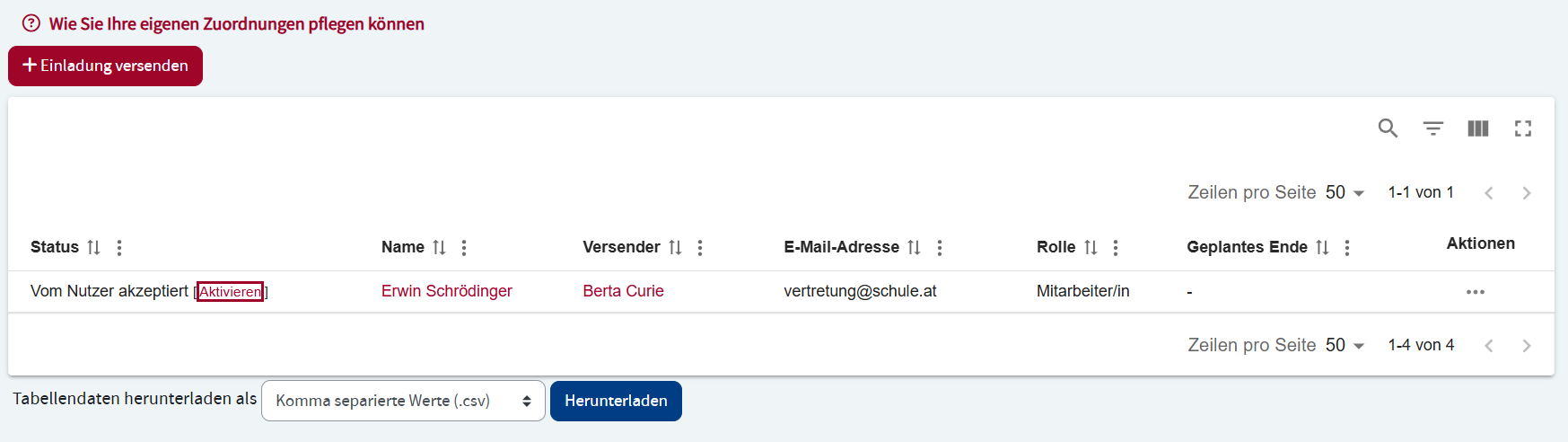Image resolution: width=1568 pixels, height=442 pixels.
Task: Click the Aktivieren link
Action: click(230, 292)
